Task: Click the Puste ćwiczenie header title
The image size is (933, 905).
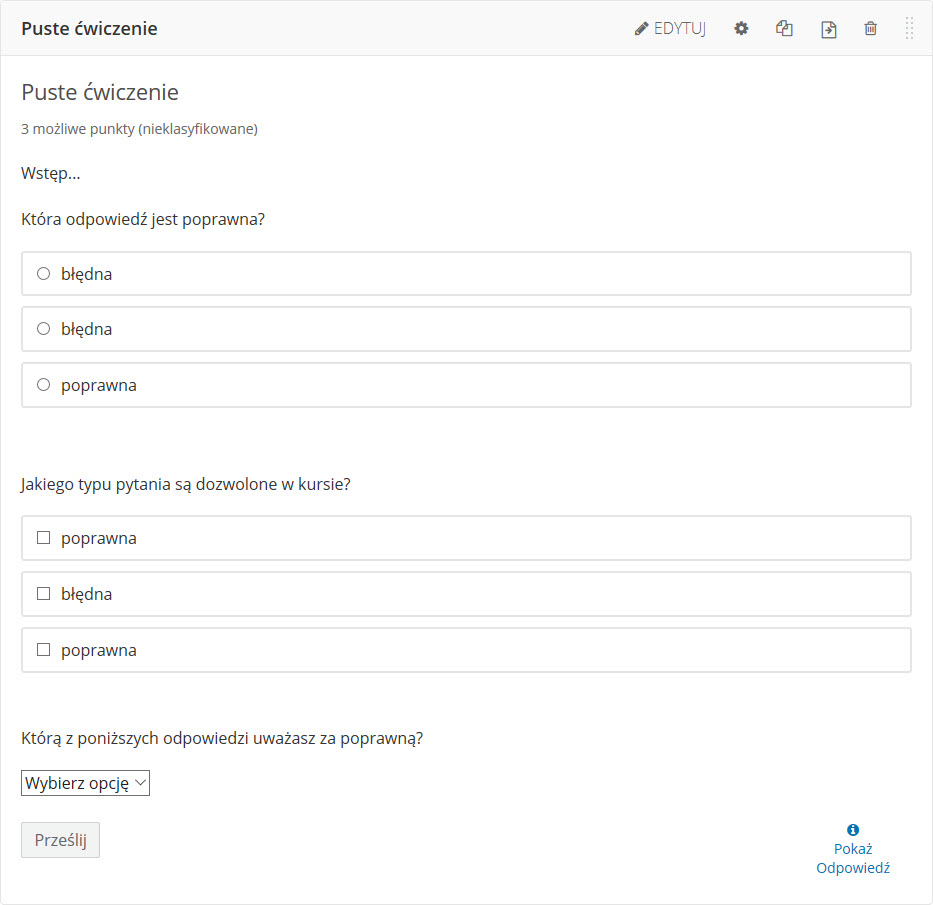Action: 89,29
